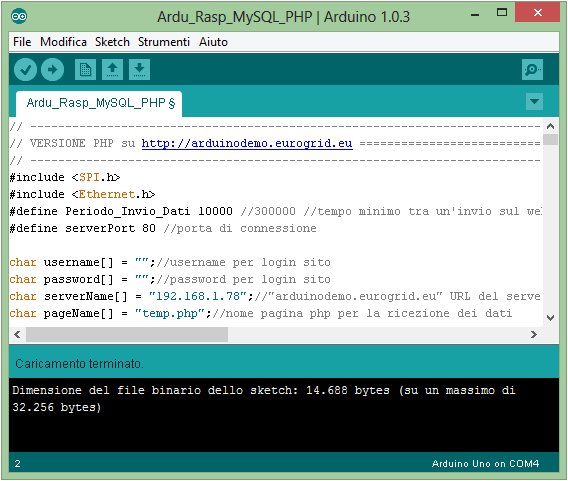The width and height of the screenshot is (568, 481).
Task: Open a sketch with the up-arrow icon
Action: pyautogui.click(x=112, y=70)
